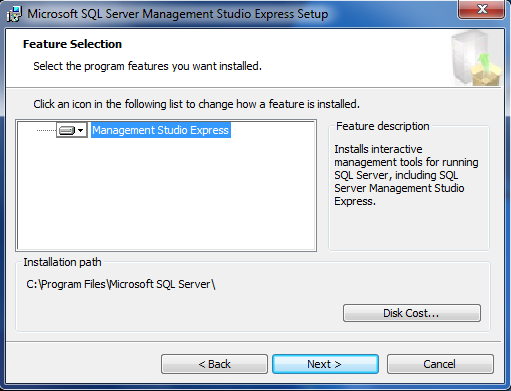
Task: Click 'Select the program features you want installed.' text
Action: click(147, 66)
